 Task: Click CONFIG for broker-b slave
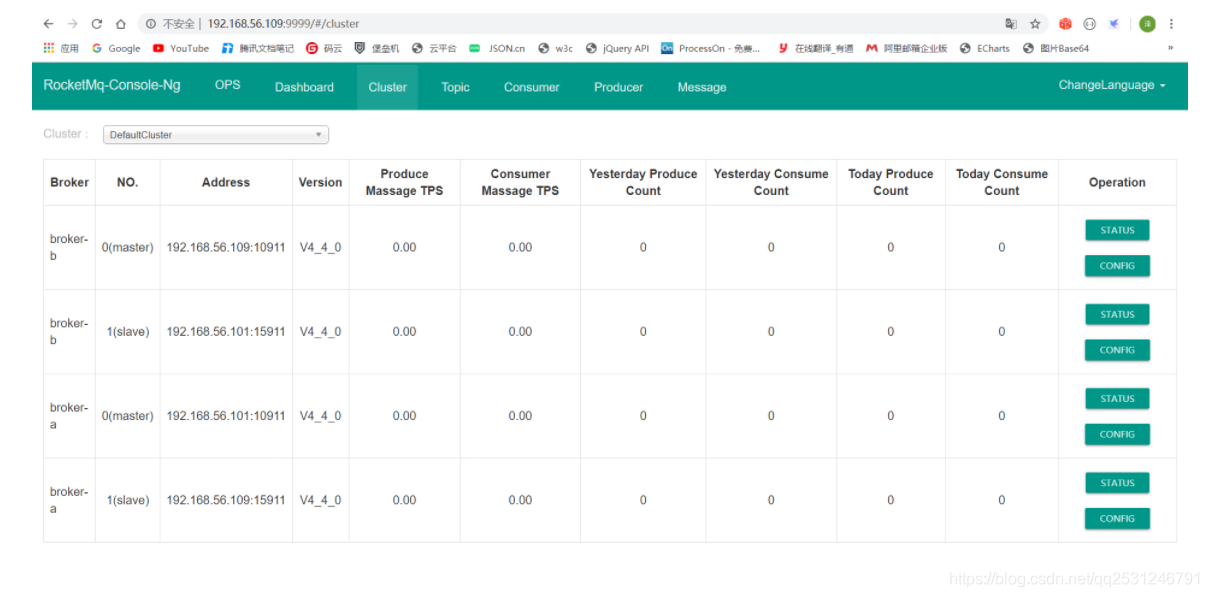pos(1117,350)
